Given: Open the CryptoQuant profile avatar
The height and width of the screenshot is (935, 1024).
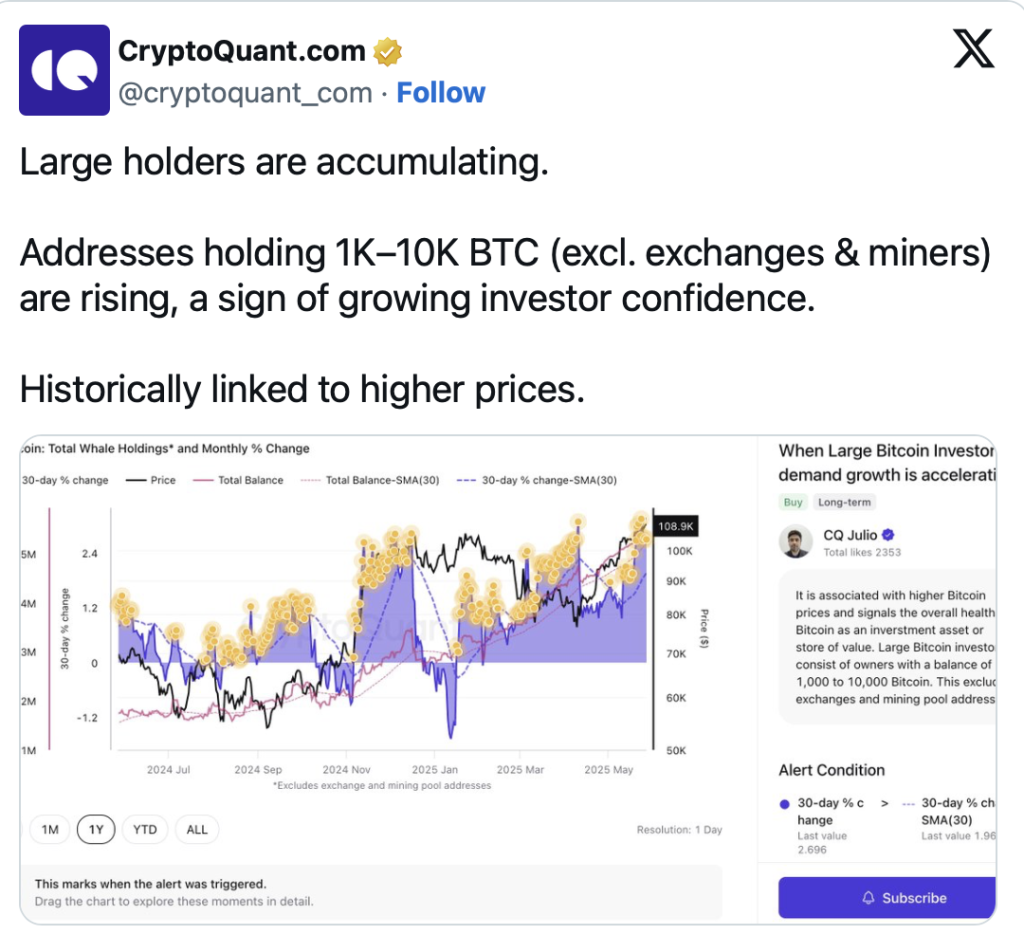Looking at the screenshot, I should (x=64, y=70).
